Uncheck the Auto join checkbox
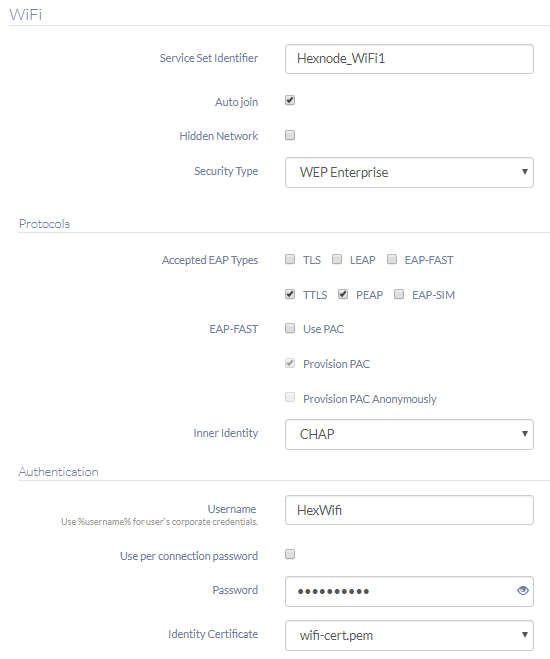Viewport: 550px width, 659px height. tap(290, 100)
